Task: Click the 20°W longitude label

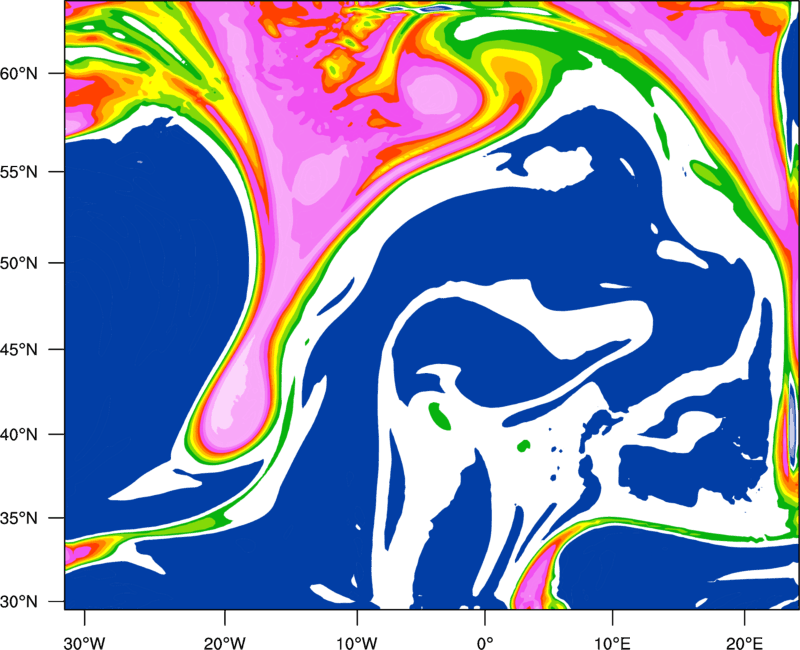Action: pos(224,643)
